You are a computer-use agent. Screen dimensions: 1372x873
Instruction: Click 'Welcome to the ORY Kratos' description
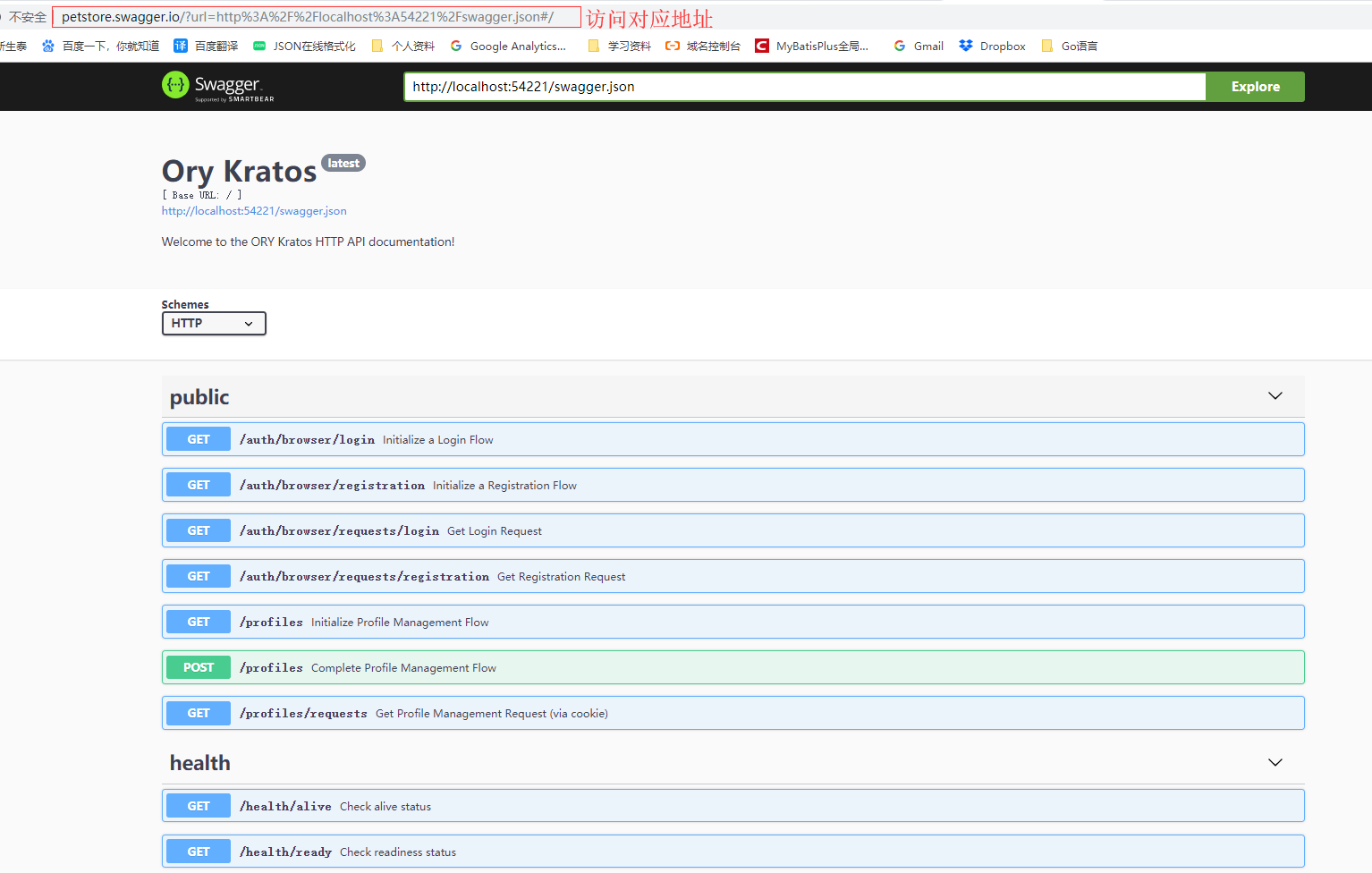pos(308,242)
